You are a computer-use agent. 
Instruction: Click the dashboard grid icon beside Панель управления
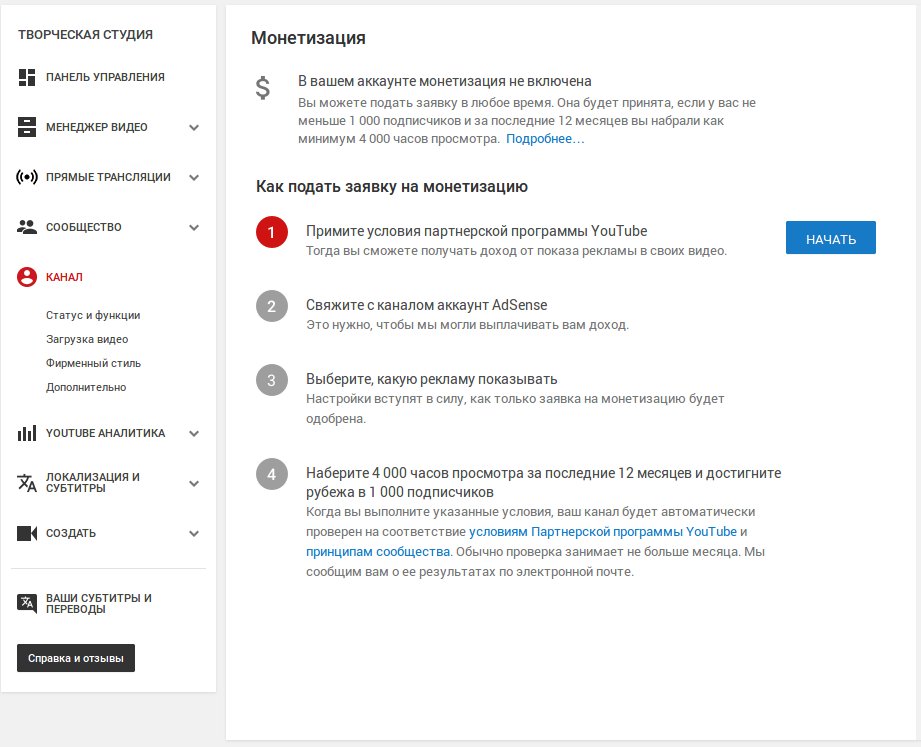point(27,77)
